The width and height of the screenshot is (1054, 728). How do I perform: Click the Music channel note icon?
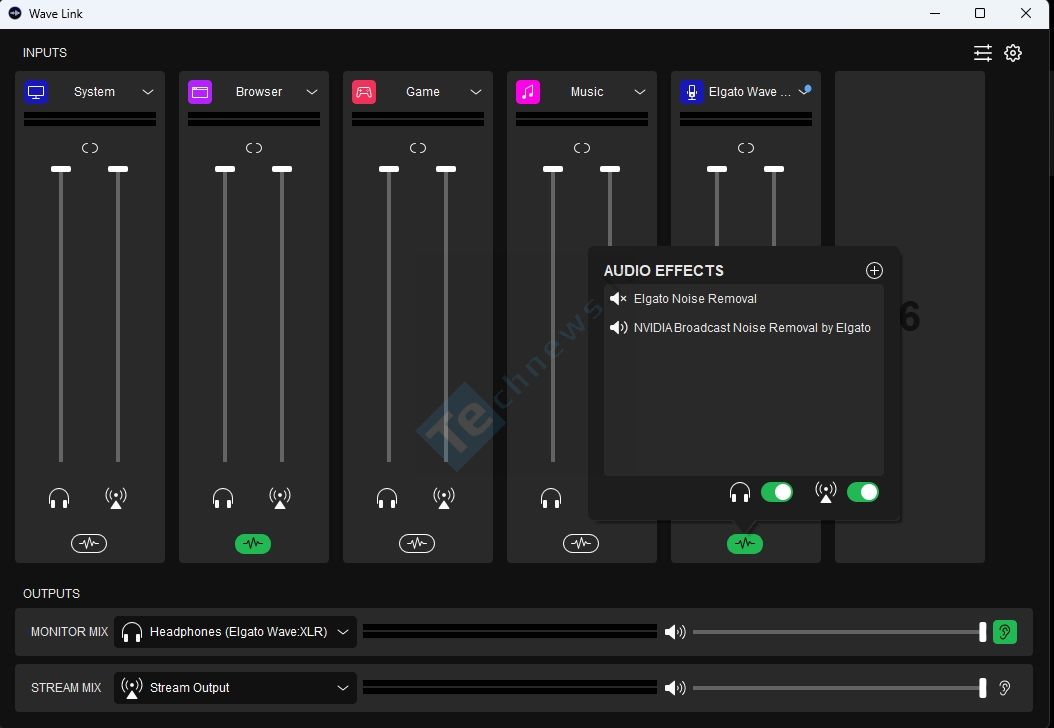(x=528, y=92)
